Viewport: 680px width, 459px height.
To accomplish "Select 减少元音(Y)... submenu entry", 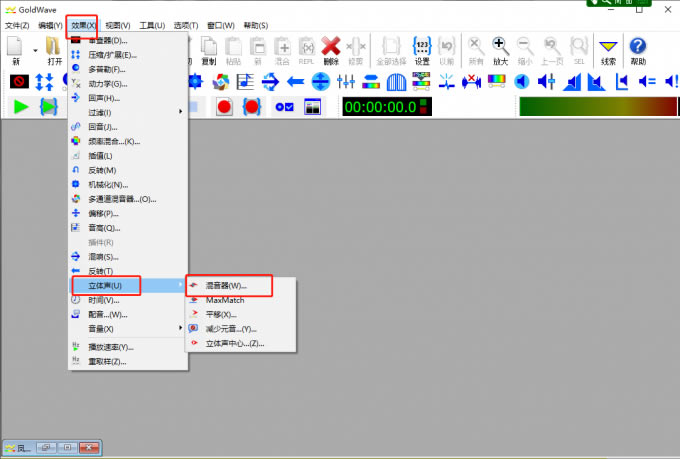I will click(230, 328).
